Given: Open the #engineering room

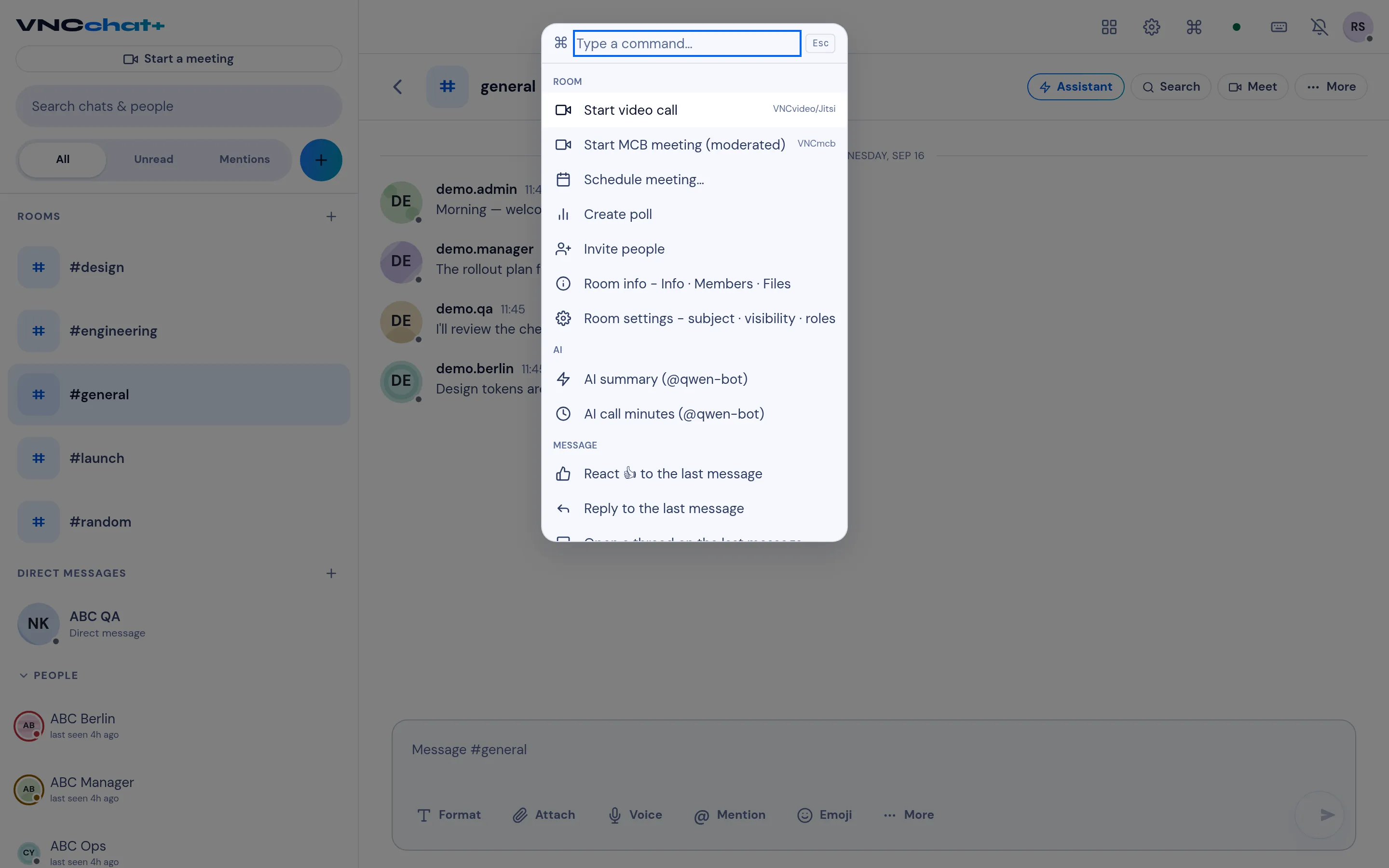Looking at the screenshot, I should pos(178,331).
